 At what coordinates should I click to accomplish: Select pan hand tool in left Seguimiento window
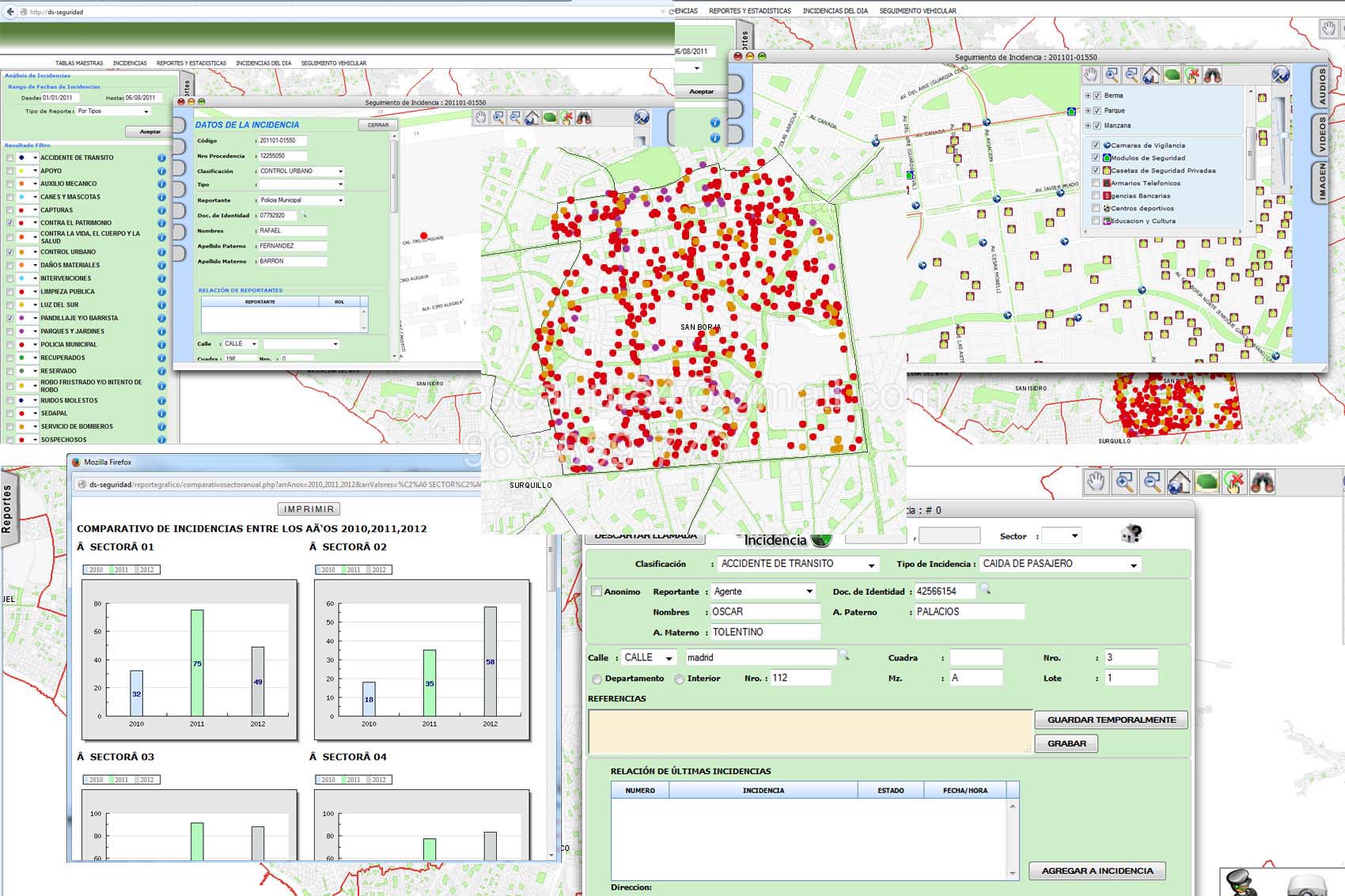pyautogui.click(x=480, y=118)
